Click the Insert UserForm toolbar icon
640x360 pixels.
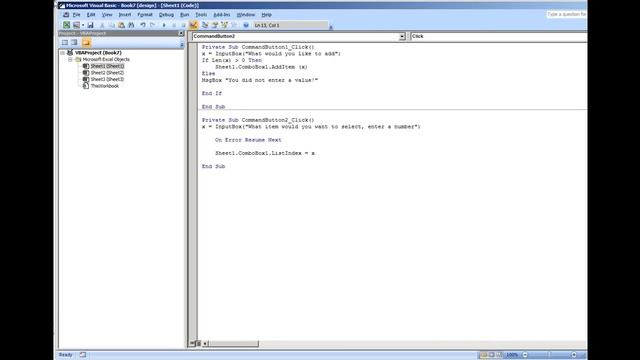point(76,25)
